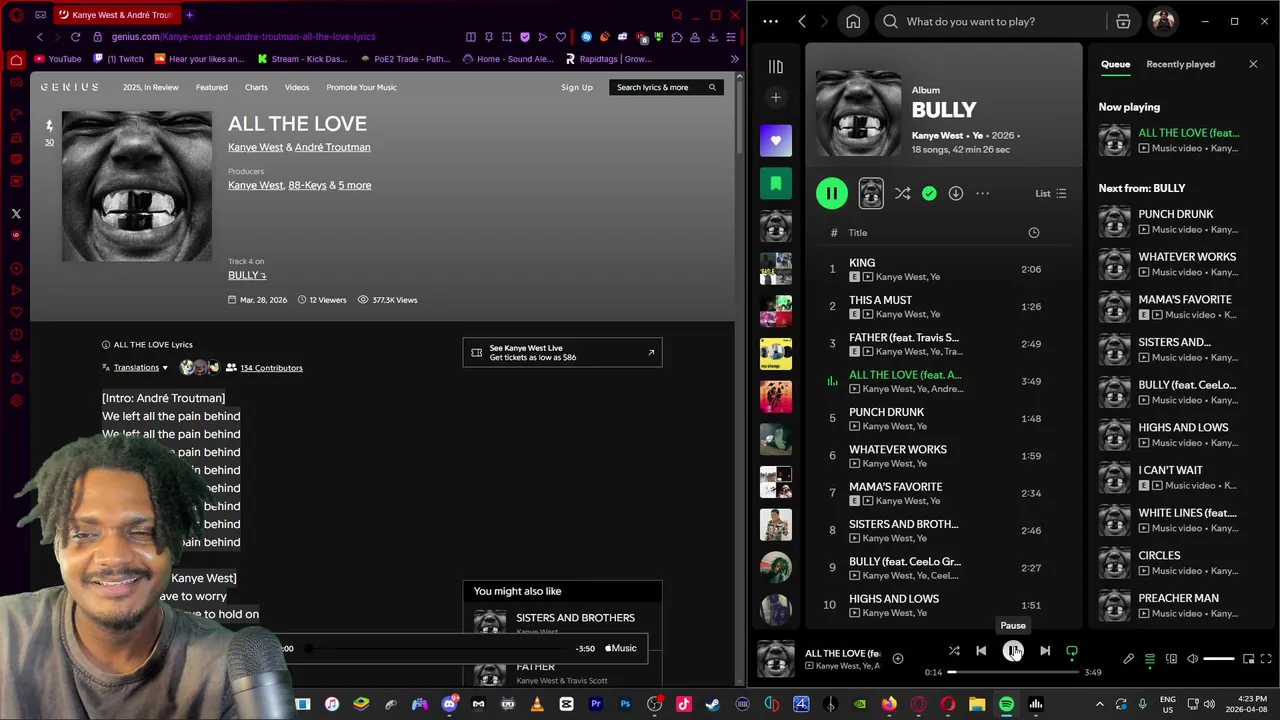
Task: Show hidden system tray icons
Action: 1100,704
